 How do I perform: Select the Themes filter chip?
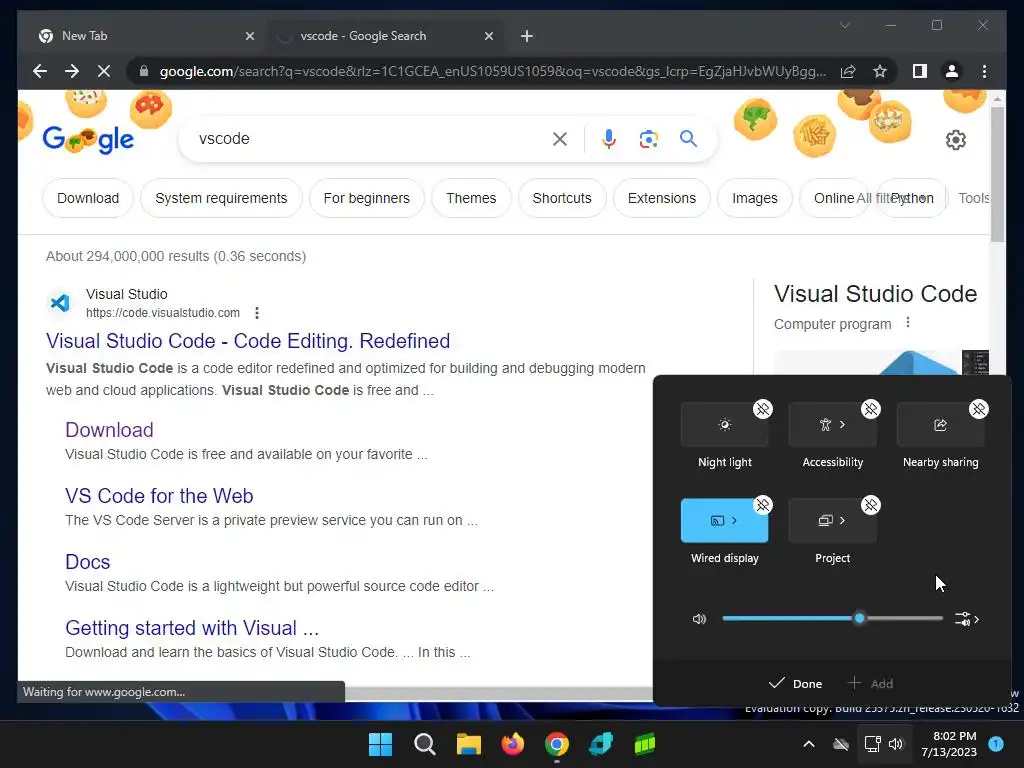(471, 198)
